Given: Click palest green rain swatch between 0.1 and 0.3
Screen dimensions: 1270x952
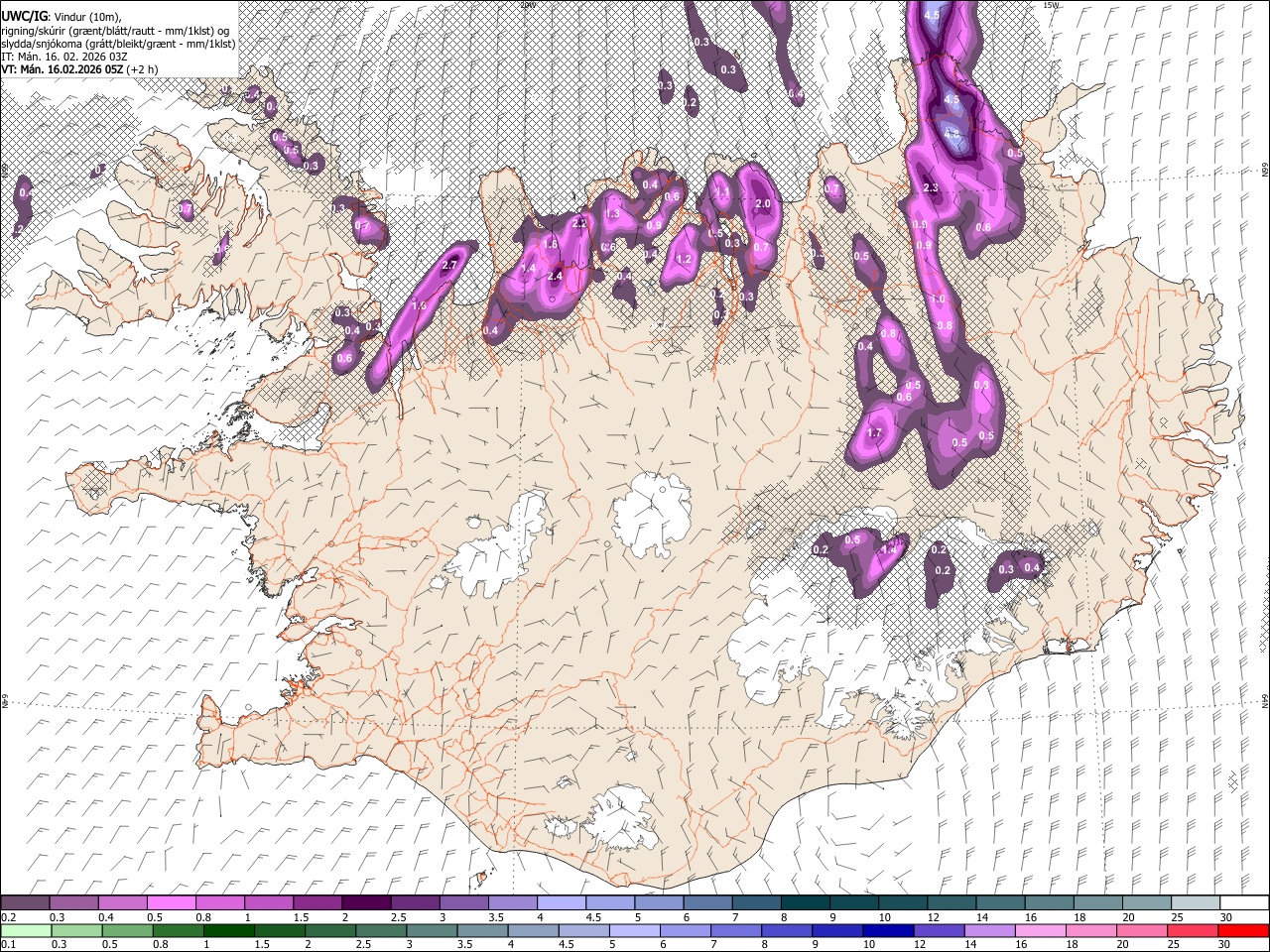Looking at the screenshot, I should [25, 930].
